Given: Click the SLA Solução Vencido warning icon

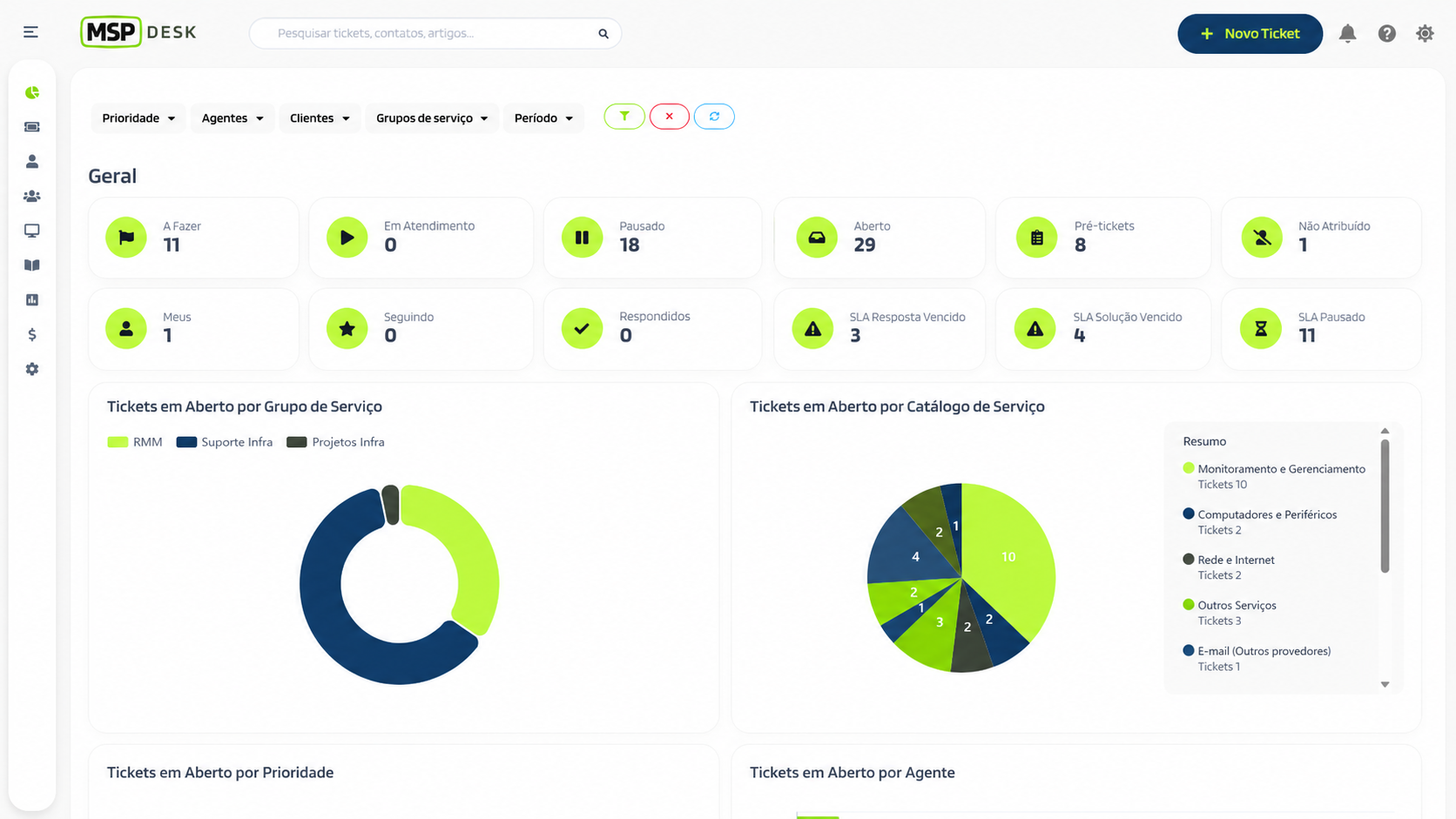Looking at the screenshot, I should pos(1035,329).
